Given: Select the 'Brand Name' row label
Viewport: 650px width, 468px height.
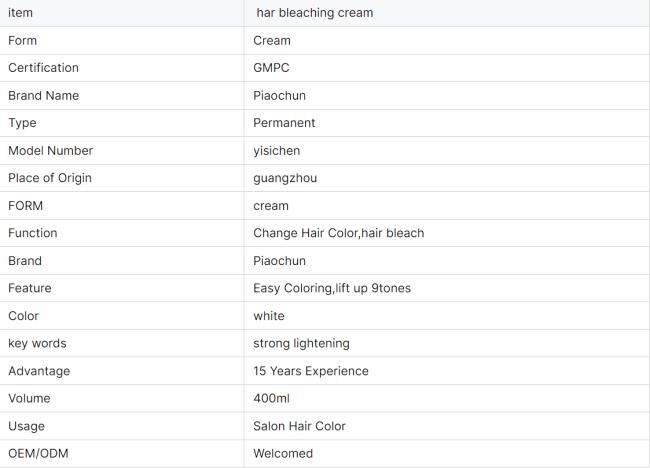Looking at the screenshot, I should click(44, 95).
